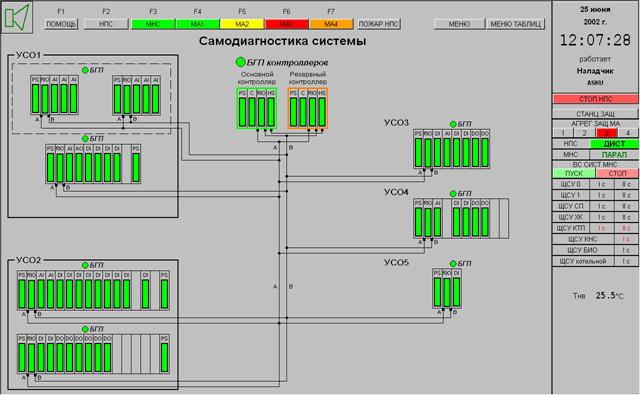Select red aggregate protection unit 3
The image size is (640, 395).
pos(606,133)
